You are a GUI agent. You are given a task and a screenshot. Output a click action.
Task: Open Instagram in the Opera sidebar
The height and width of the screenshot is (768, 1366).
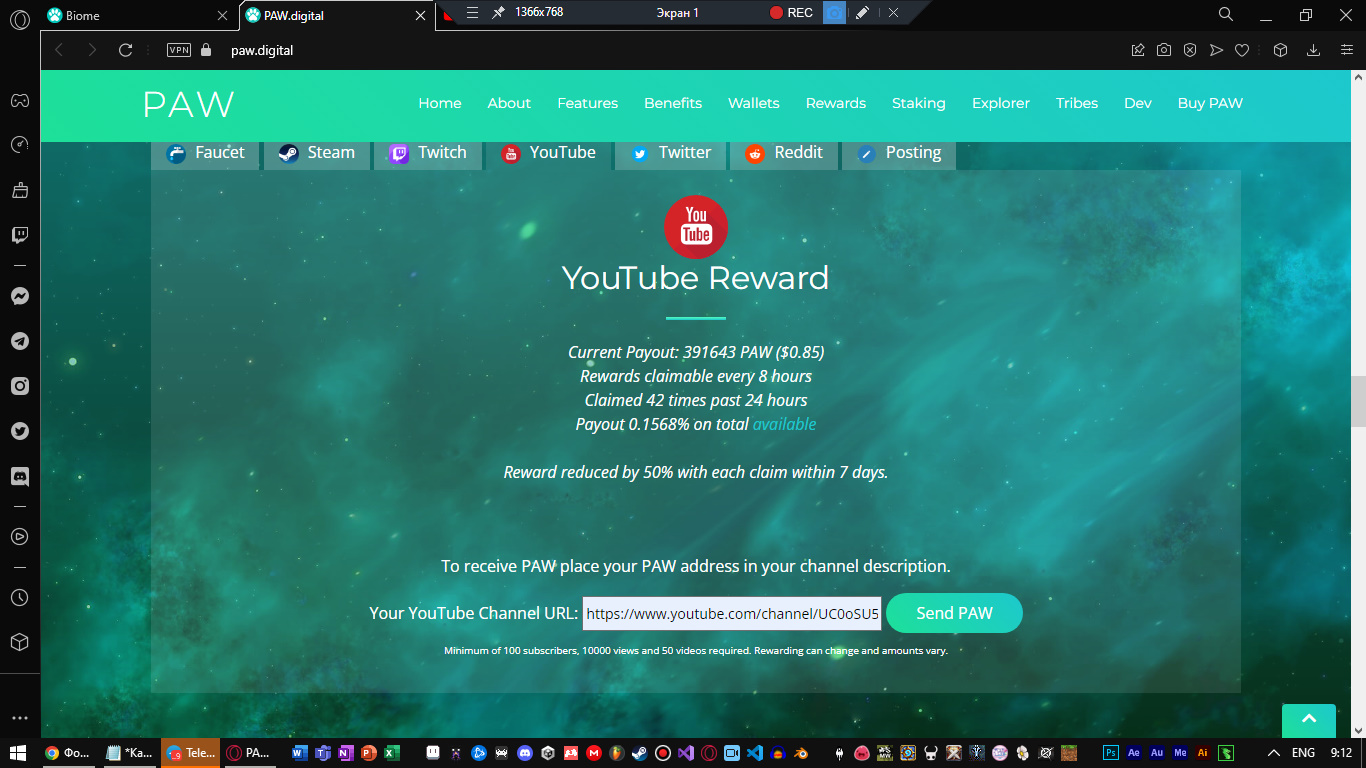20,386
